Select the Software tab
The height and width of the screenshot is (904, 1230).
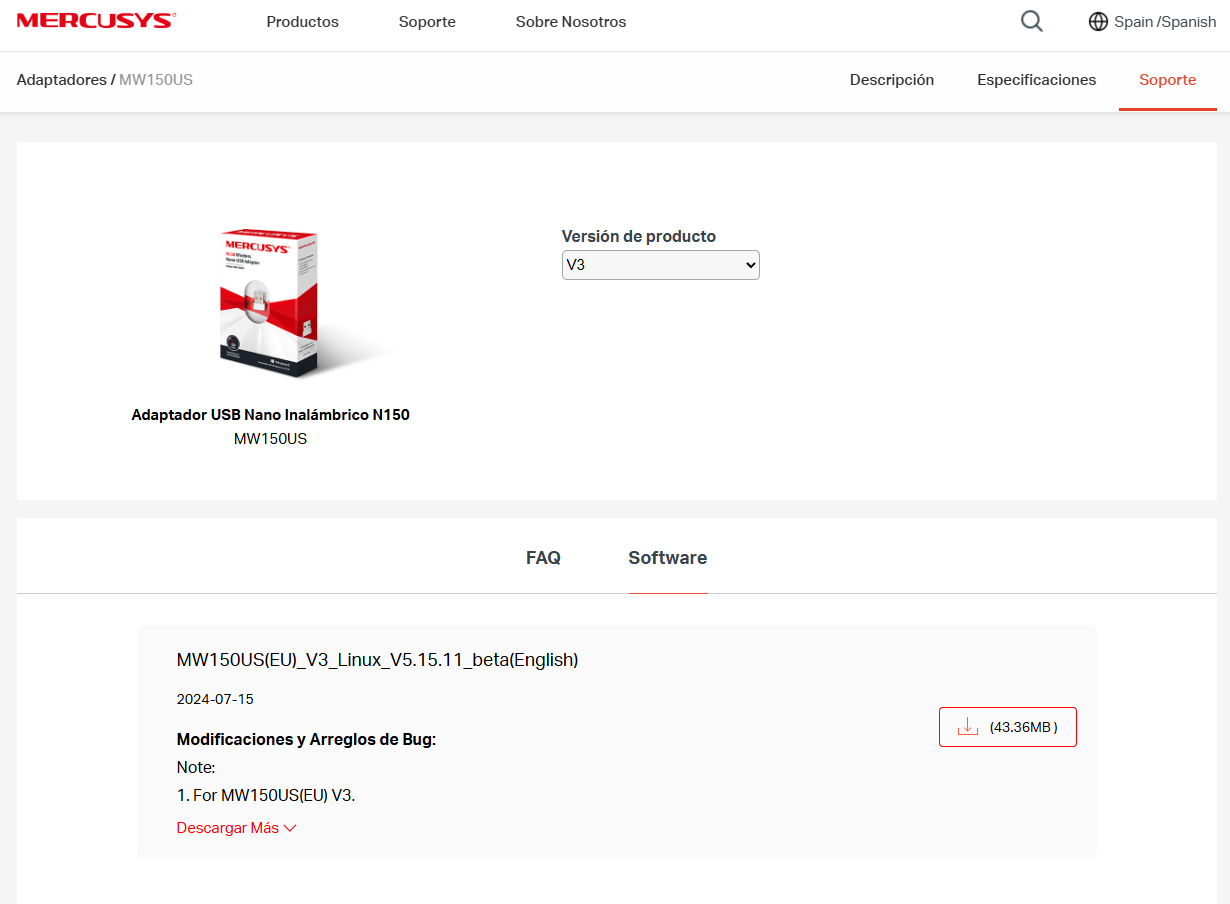tap(667, 558)
